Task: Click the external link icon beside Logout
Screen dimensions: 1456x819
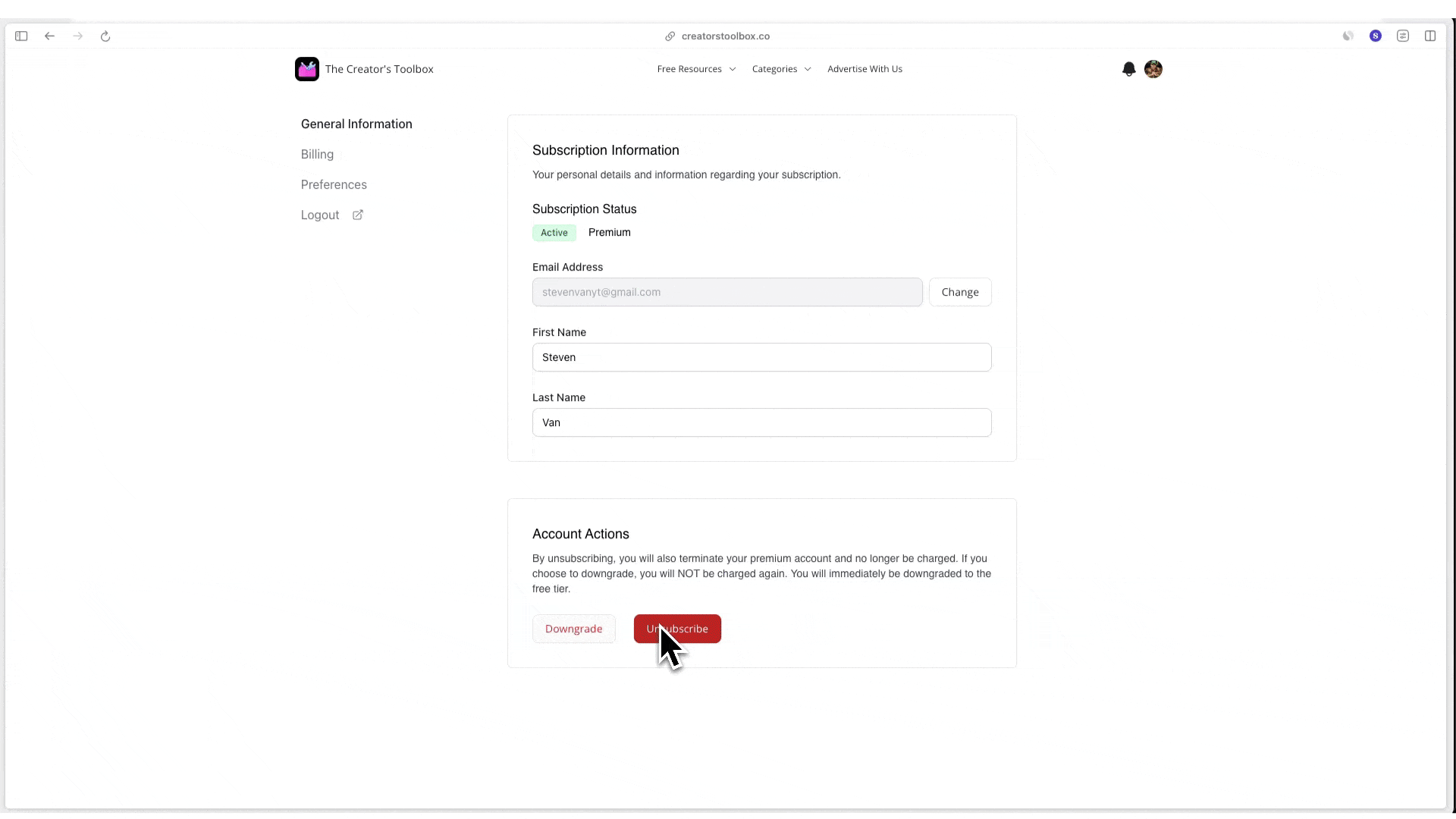Action: (x=358, y=215)
